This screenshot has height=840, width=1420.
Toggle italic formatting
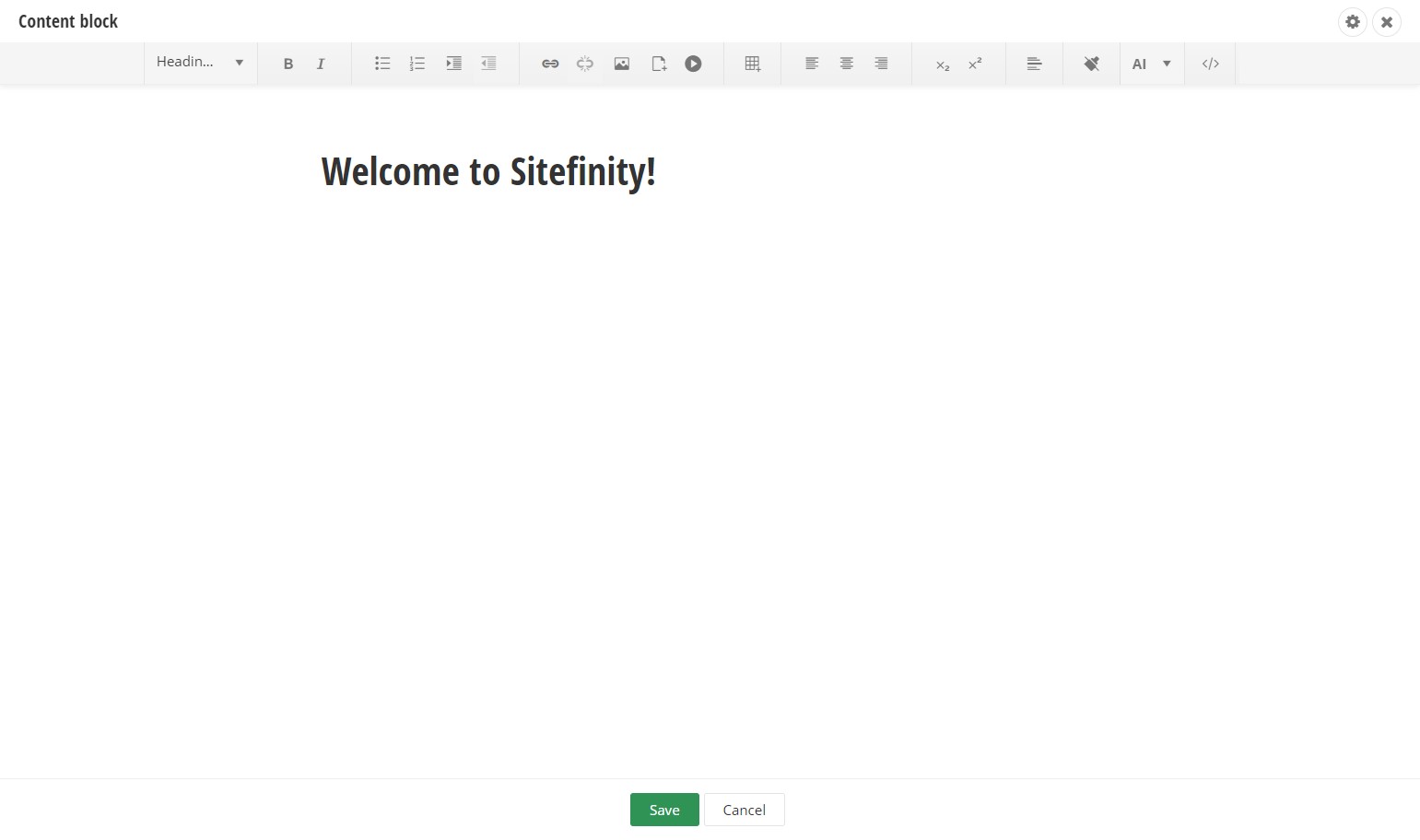pos(321,64)
